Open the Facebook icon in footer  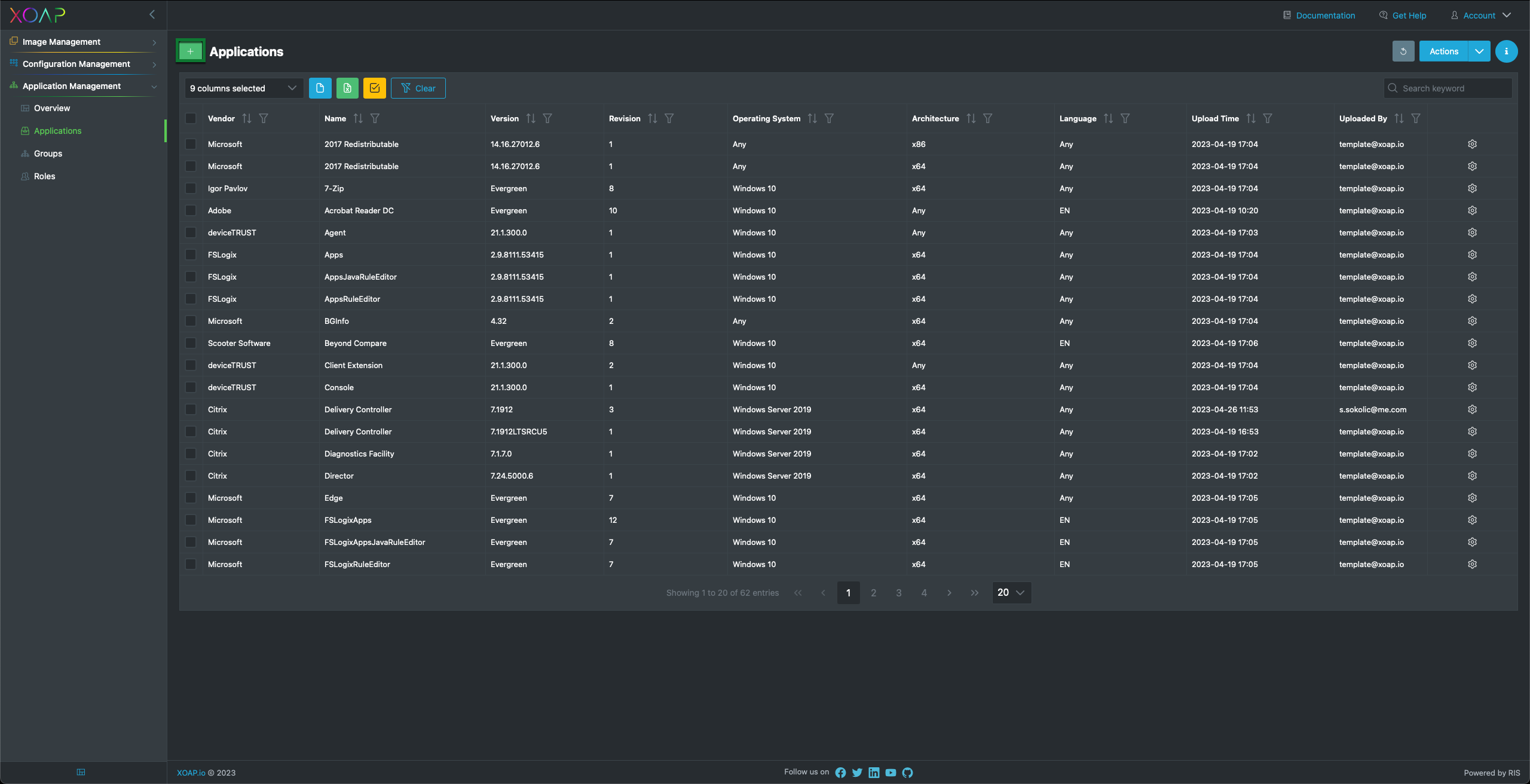(840, 773)
